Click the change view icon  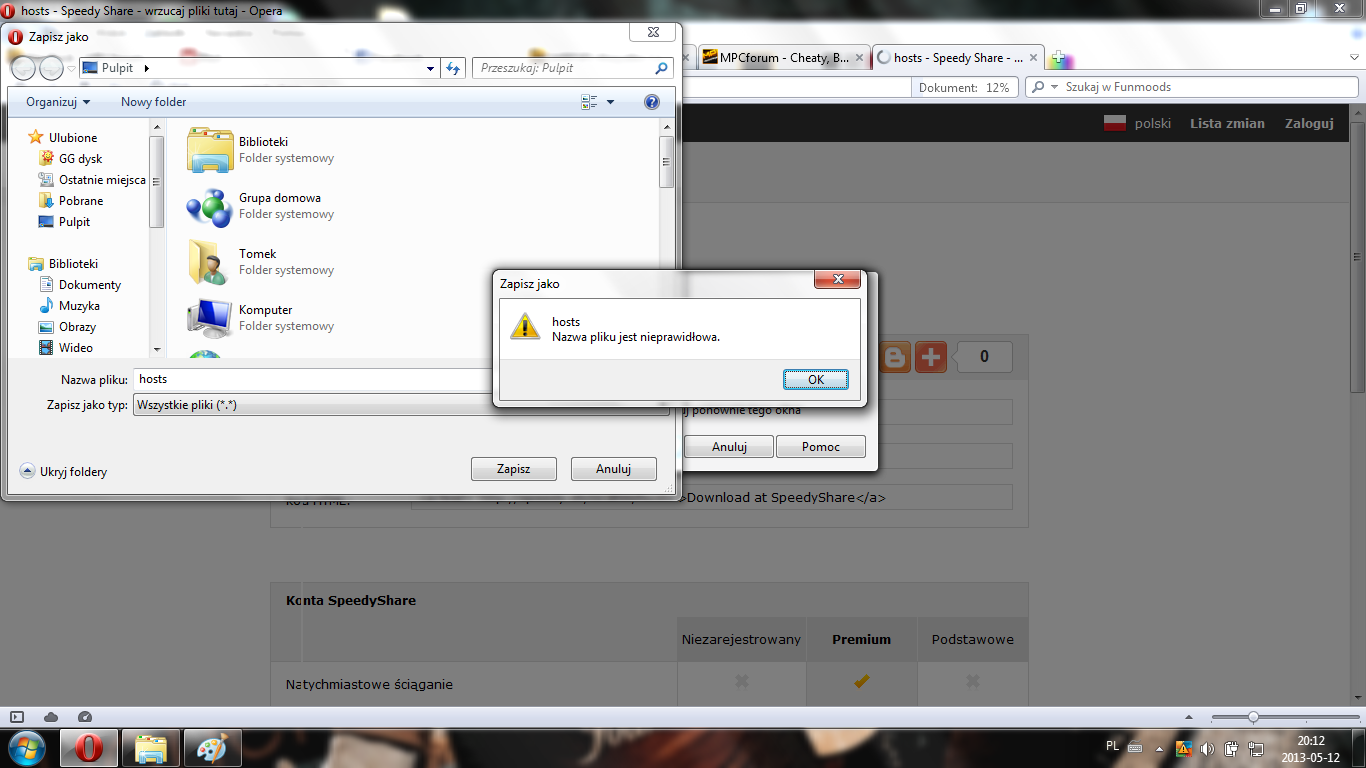click(589, 102)
